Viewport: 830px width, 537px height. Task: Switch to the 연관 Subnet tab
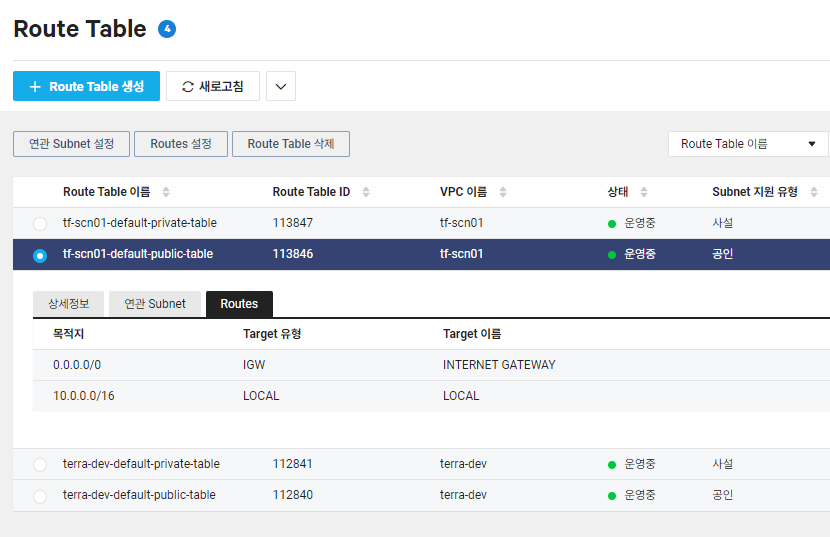(155, 304)
